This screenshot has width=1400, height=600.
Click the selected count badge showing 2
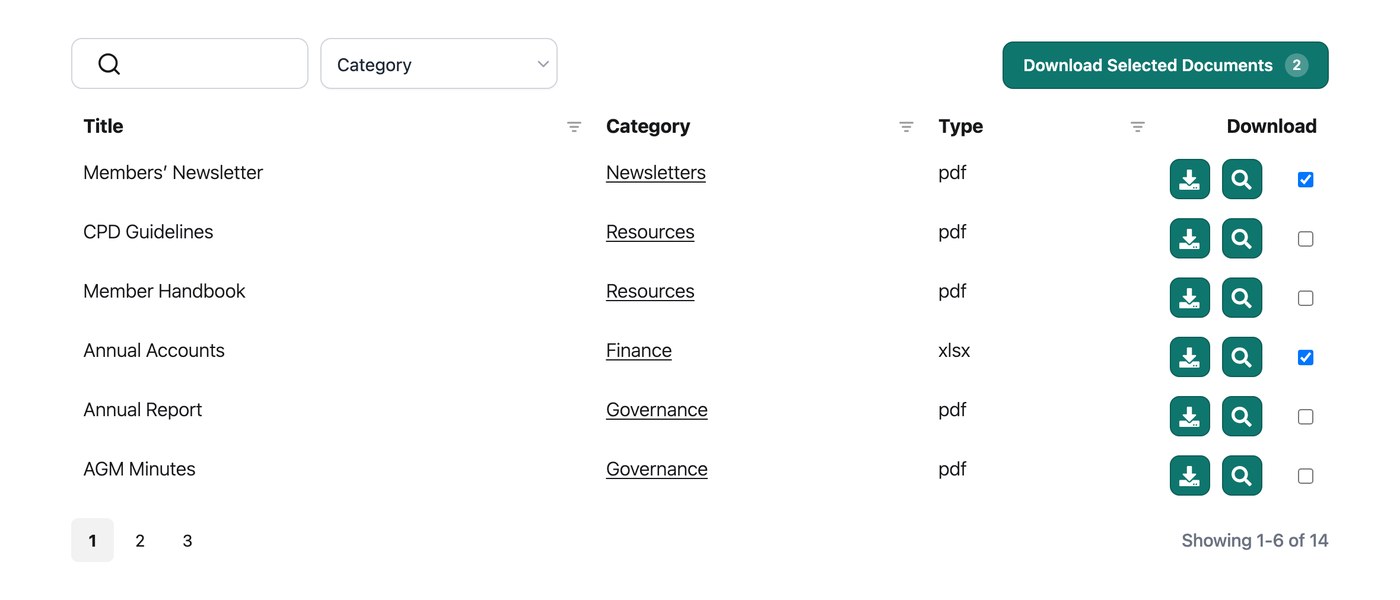click(x=1297, y=65)
